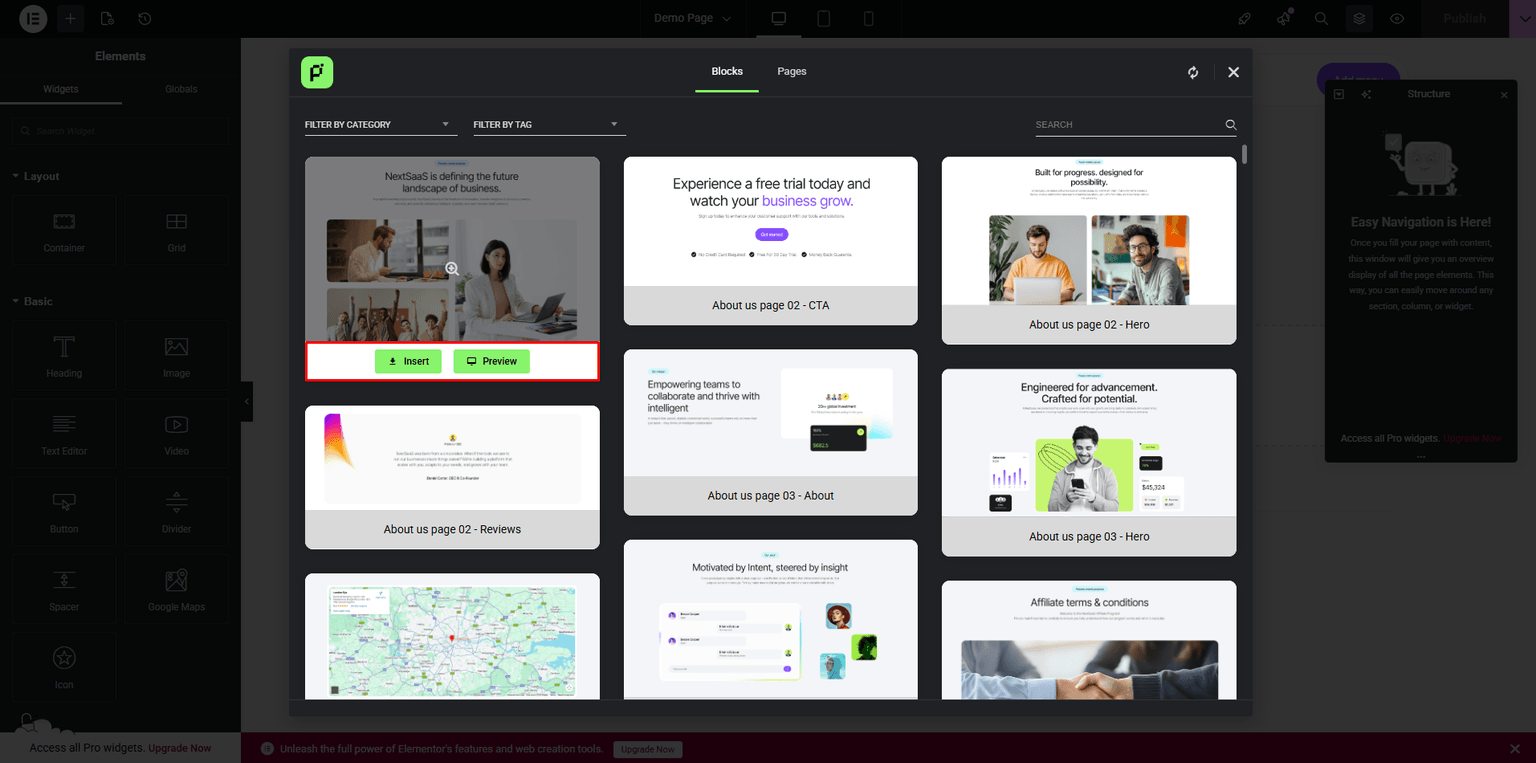Open the Filter By Category dropdown
Screen dimensions: 1536x763
coord(380,124)
